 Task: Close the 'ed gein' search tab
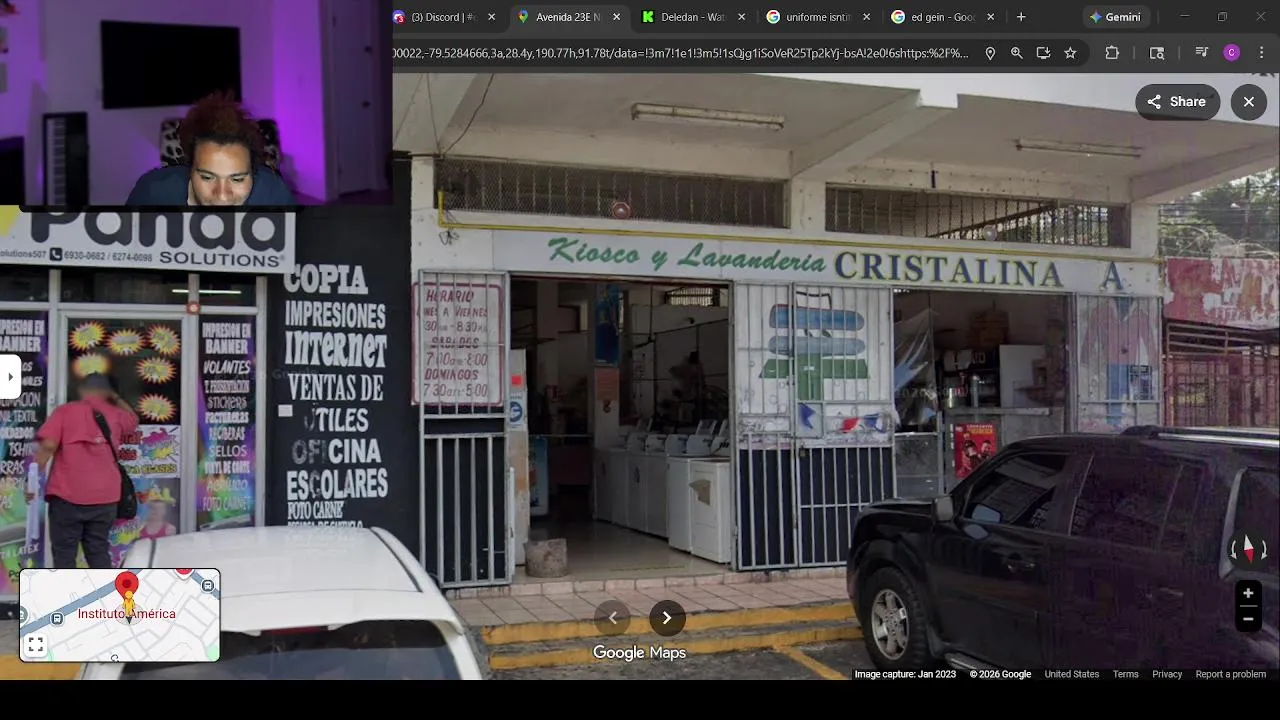990,17
